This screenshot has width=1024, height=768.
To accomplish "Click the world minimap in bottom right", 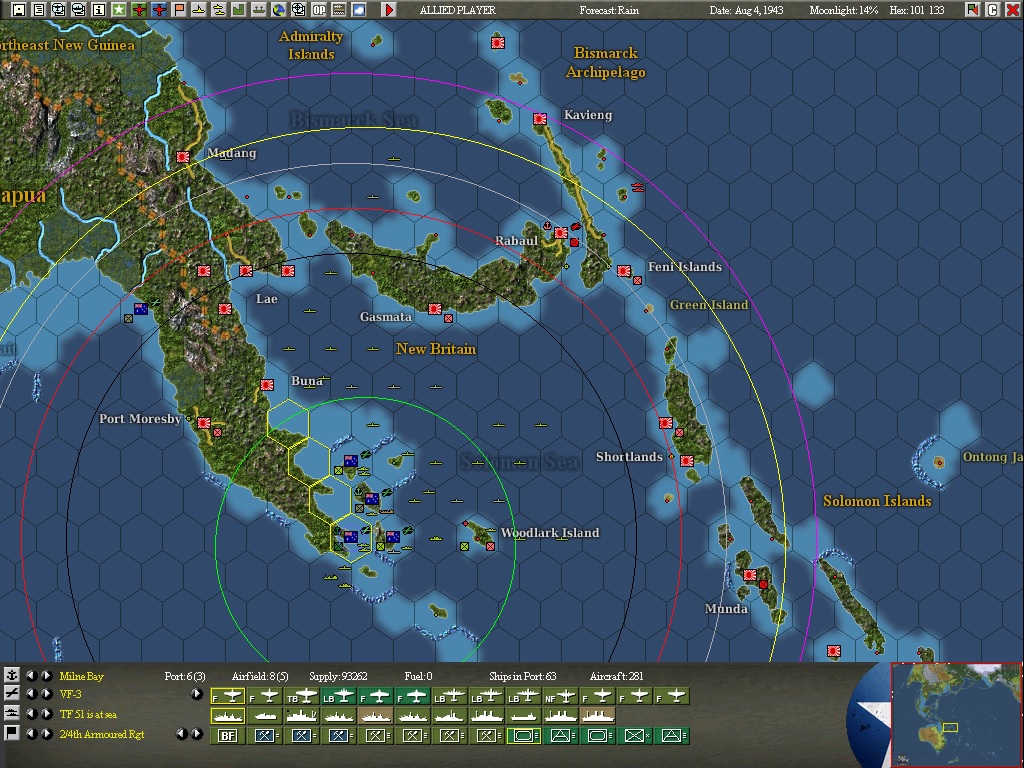I will [957, 715].
